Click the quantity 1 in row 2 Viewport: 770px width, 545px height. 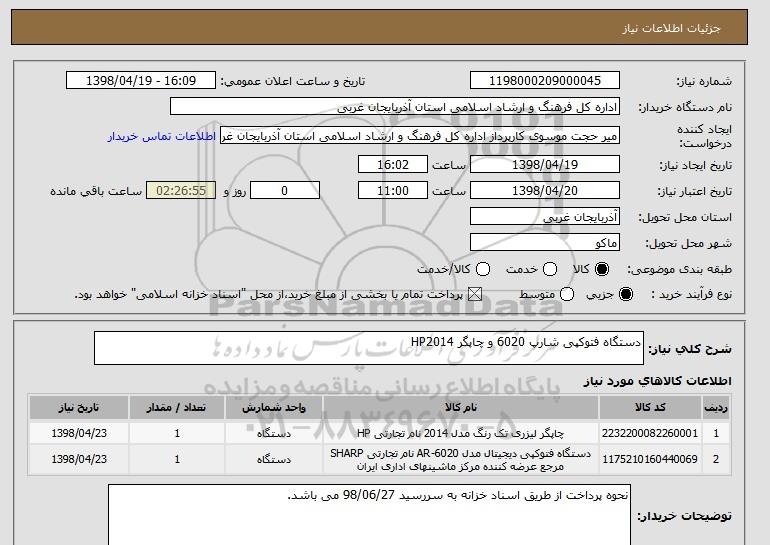point(177,459)
